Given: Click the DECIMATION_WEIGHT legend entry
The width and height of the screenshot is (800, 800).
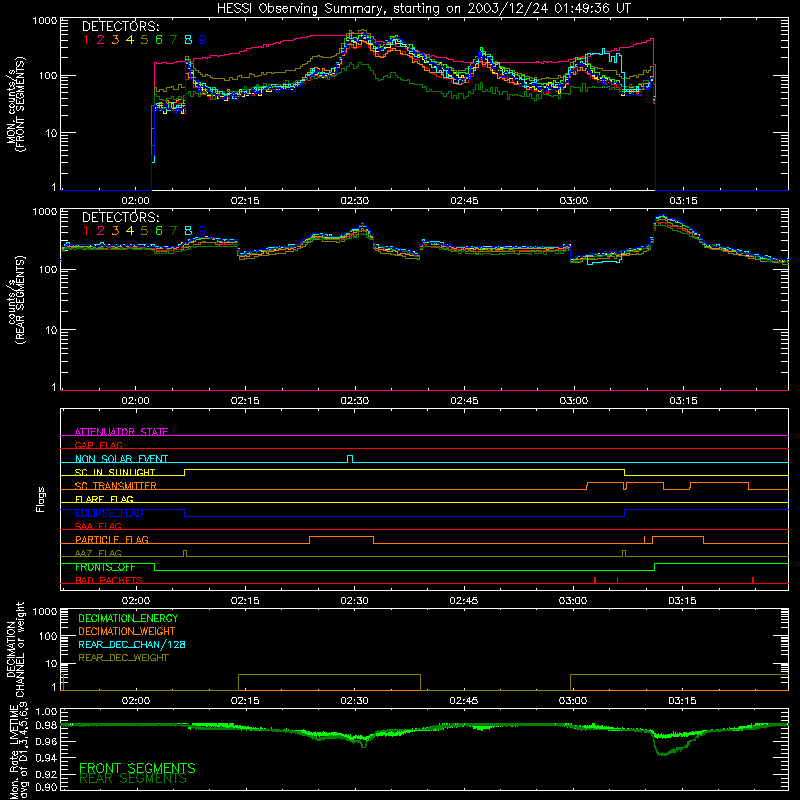Looking at the screenshot, I should (x=127, y=631).
